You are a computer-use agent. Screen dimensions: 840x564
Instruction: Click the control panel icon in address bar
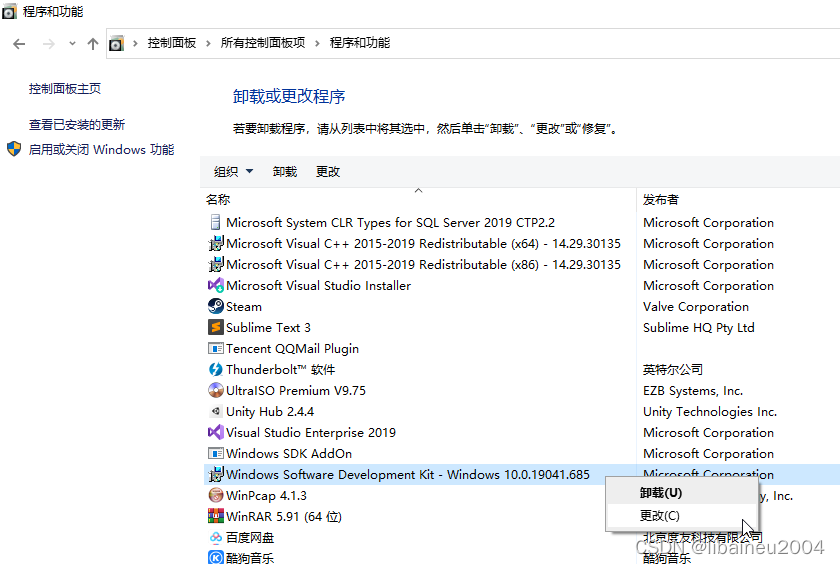click(x=117, y=43)
